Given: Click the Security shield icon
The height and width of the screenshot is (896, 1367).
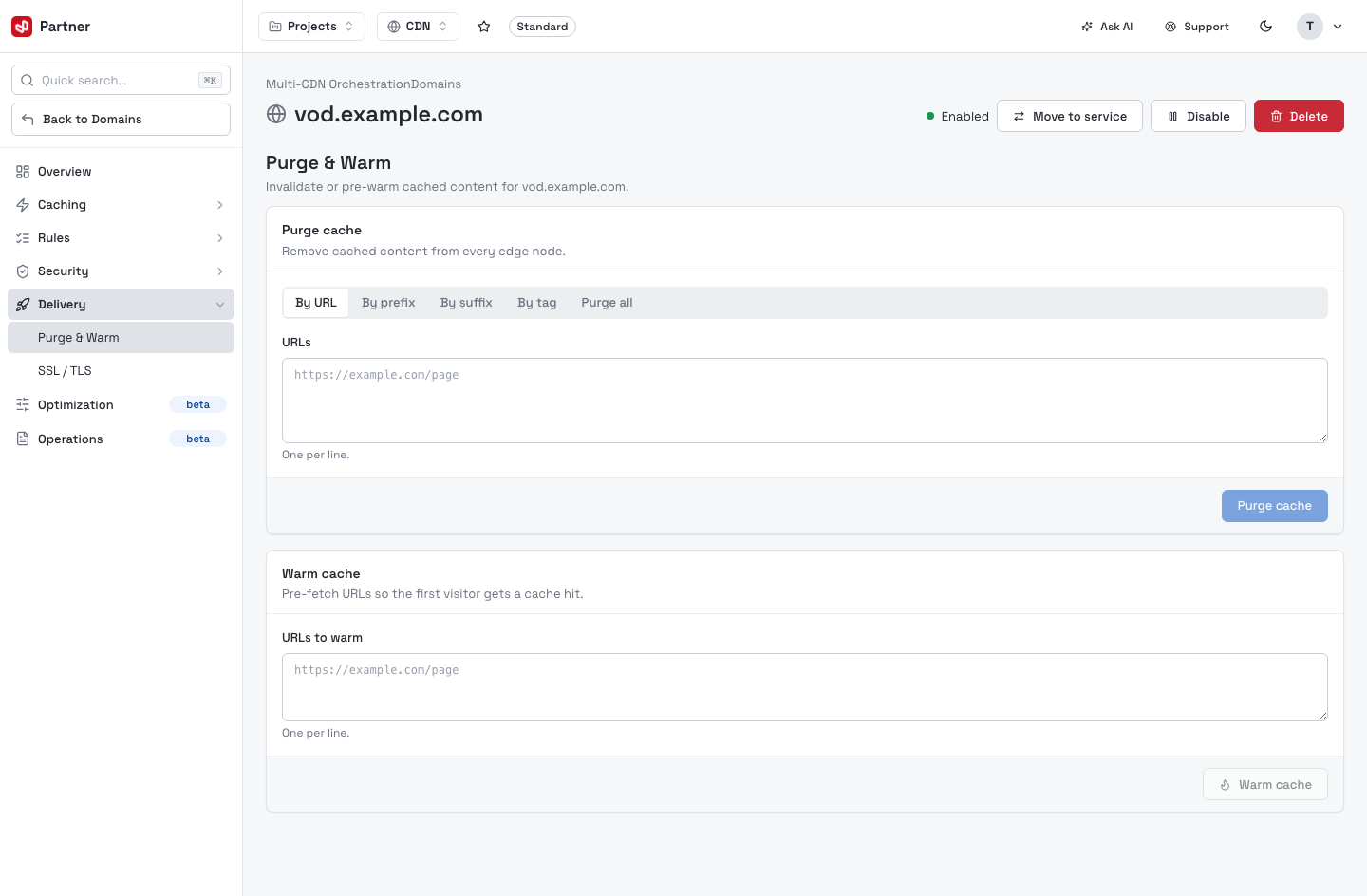Looking at the screenshot, I should [x=23, y=271].
